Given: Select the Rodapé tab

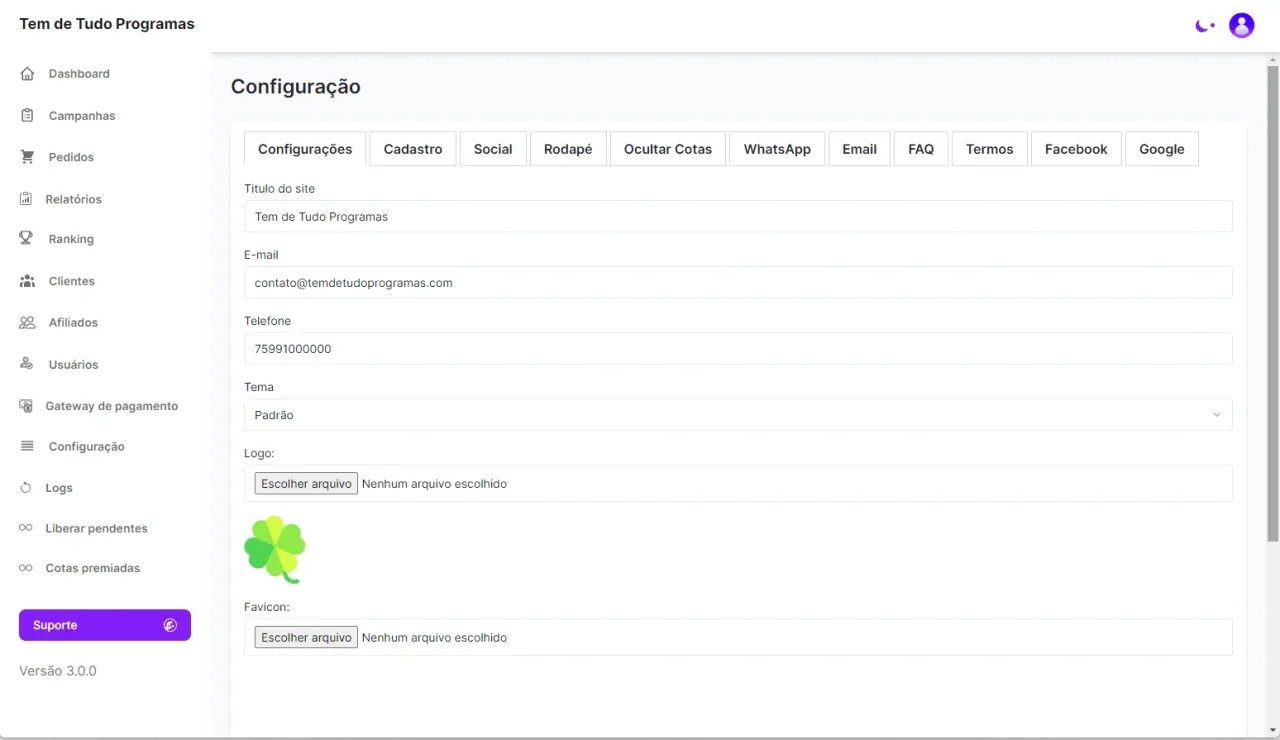Looking at the screenshot, I should (568, 149).
